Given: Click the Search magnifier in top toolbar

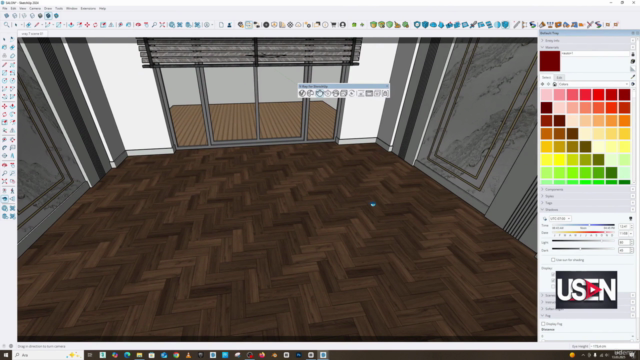Looking at the screenshot, I should pyautogui.click(x=7, y=25).
